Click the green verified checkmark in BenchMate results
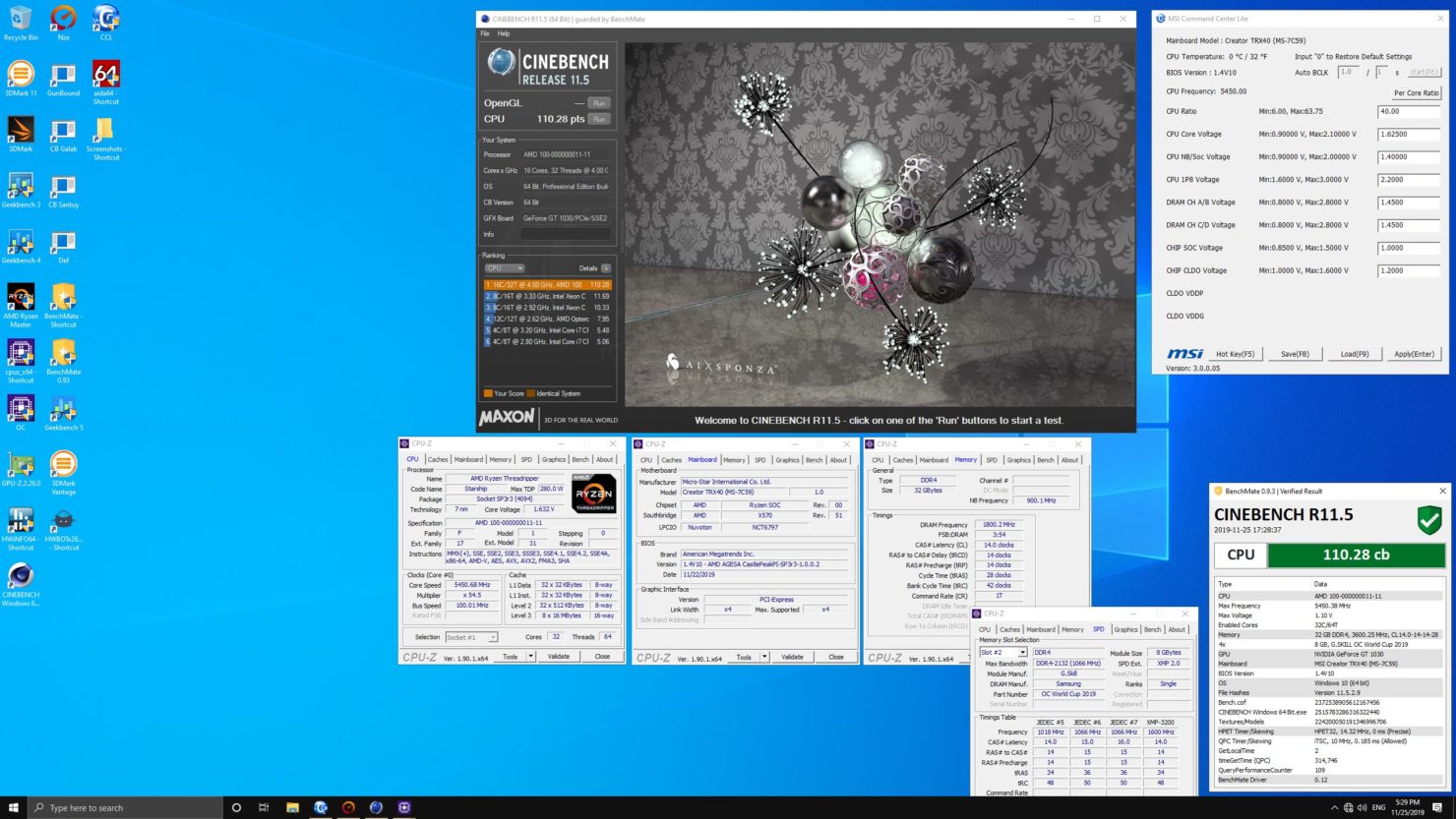The image size is (1456, 819). tap(1428, 521)
